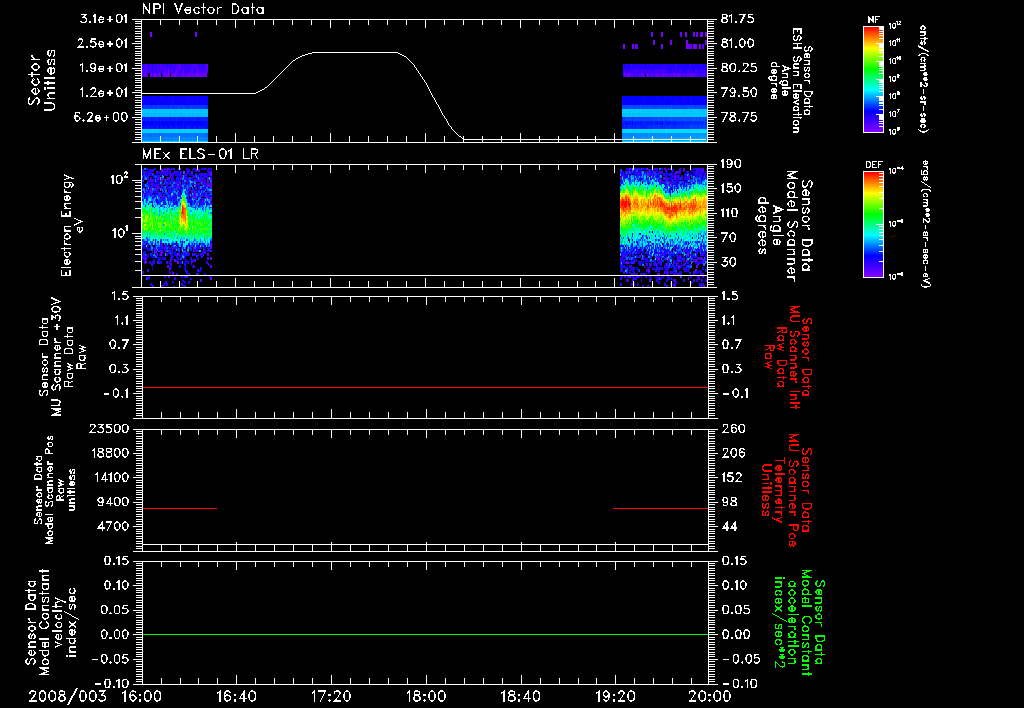Click the 206 telemetry tick label
Viewport: 1024px width, 708px height.
click(x=732, y=453)
